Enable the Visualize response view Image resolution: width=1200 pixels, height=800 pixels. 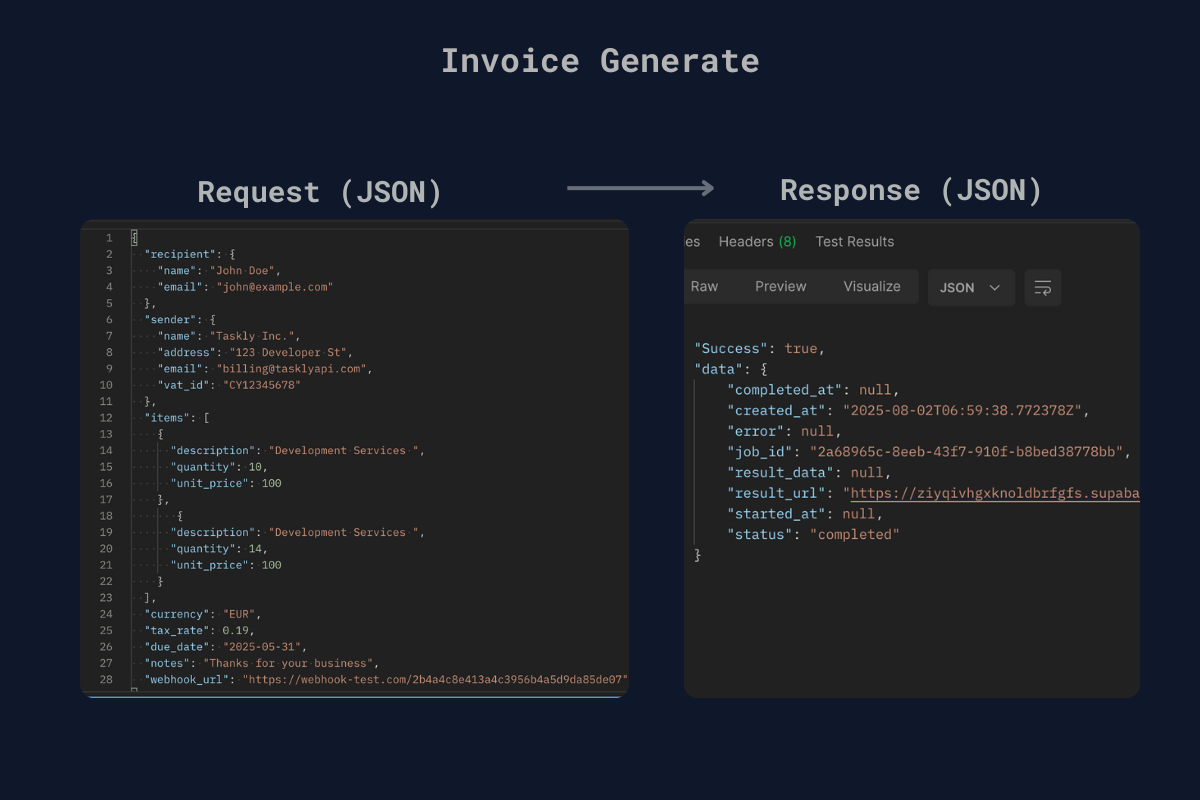coord(871,286)
